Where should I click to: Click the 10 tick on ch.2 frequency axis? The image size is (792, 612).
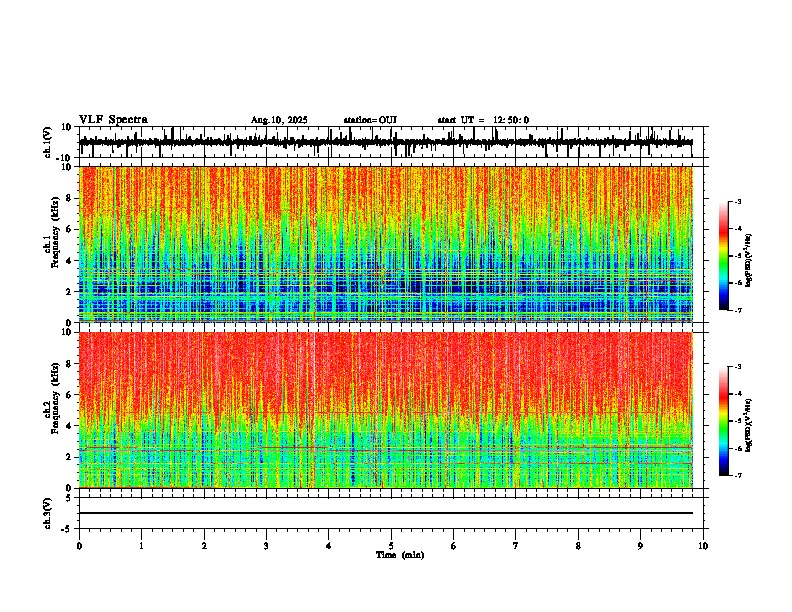67,332
